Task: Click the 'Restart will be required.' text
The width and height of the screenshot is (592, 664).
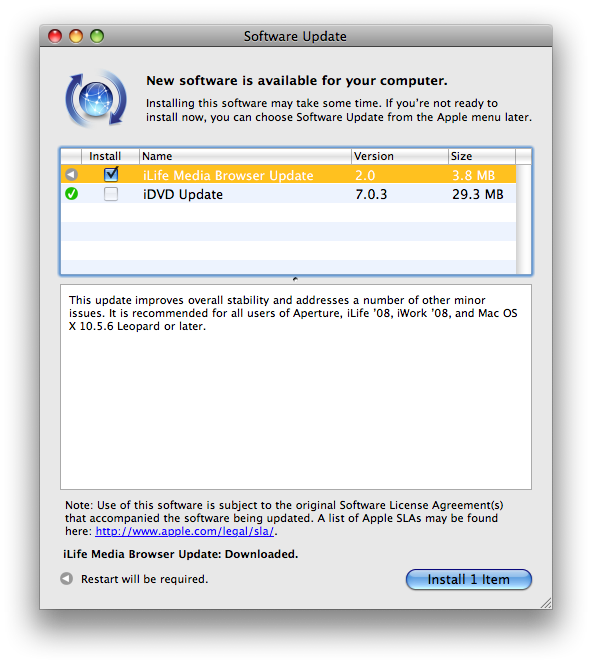Action: [144, 579]
